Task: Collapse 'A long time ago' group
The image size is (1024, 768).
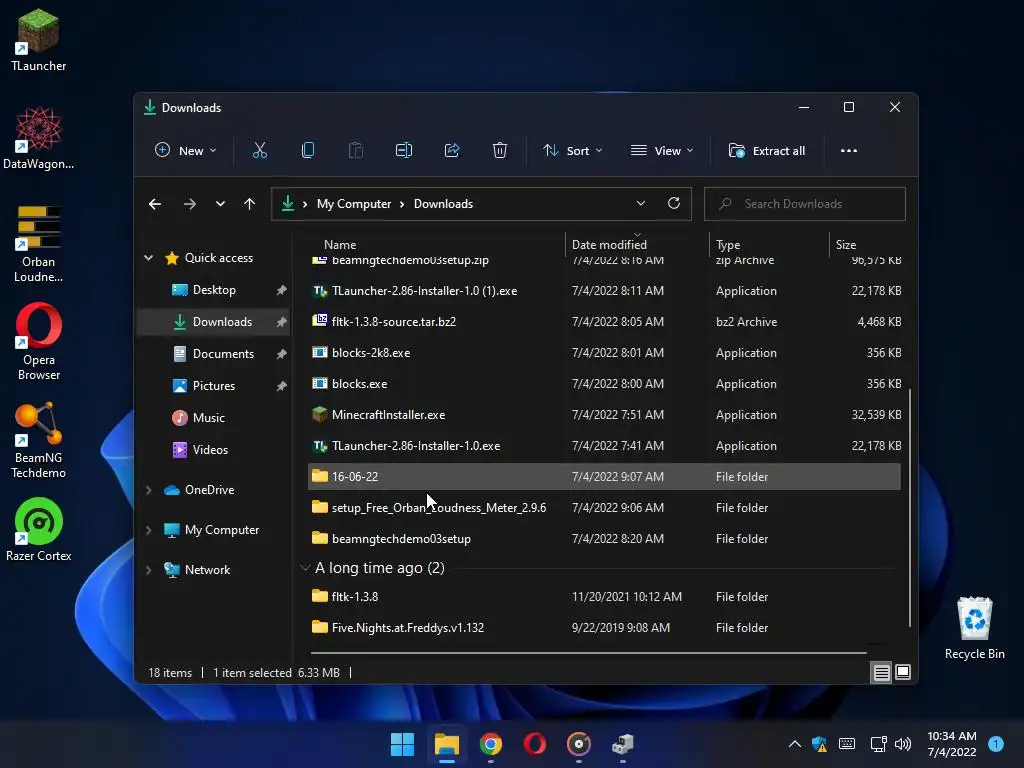Action: [304, 568]
